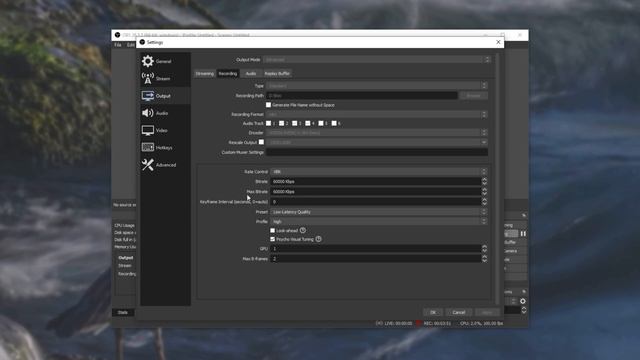This screenshot has height=360, width=640.
Task: Click the GPU value field
Action: 376,249
